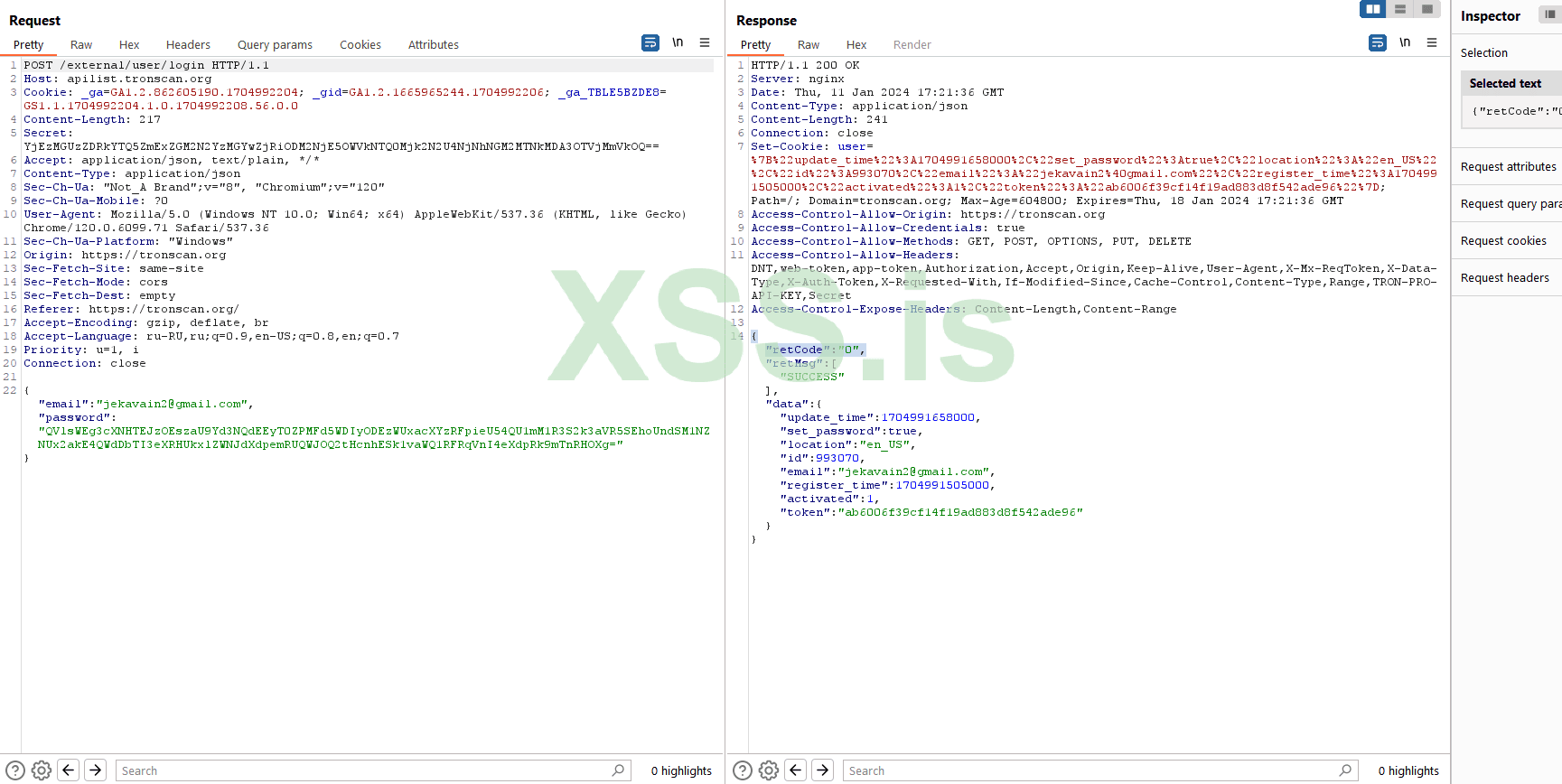
Task: Click Referer header in request
Action: [x=131, y=309]
